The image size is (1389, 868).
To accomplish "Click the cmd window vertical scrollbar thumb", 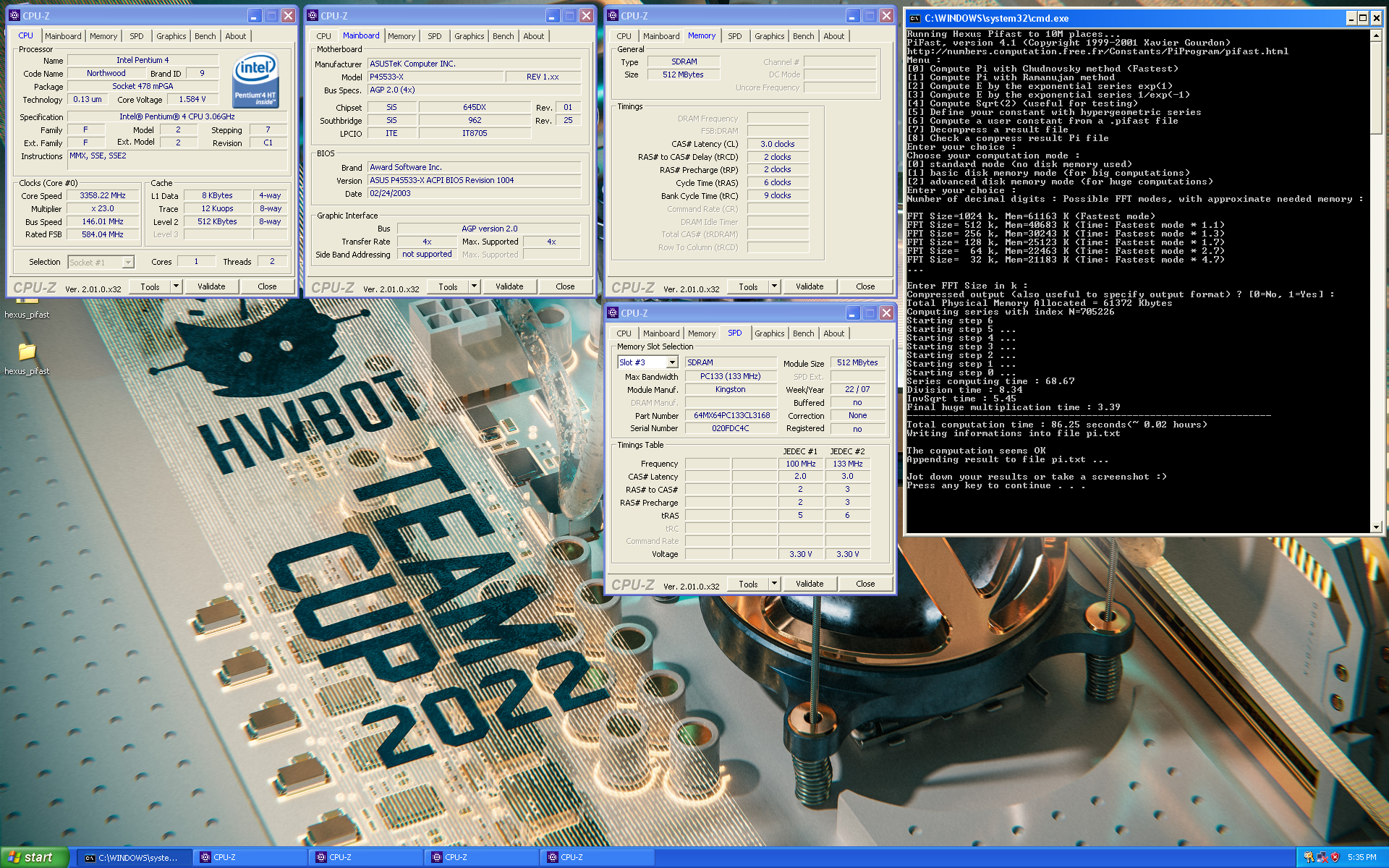I will pyautogui.click(x=1376, y=87).
